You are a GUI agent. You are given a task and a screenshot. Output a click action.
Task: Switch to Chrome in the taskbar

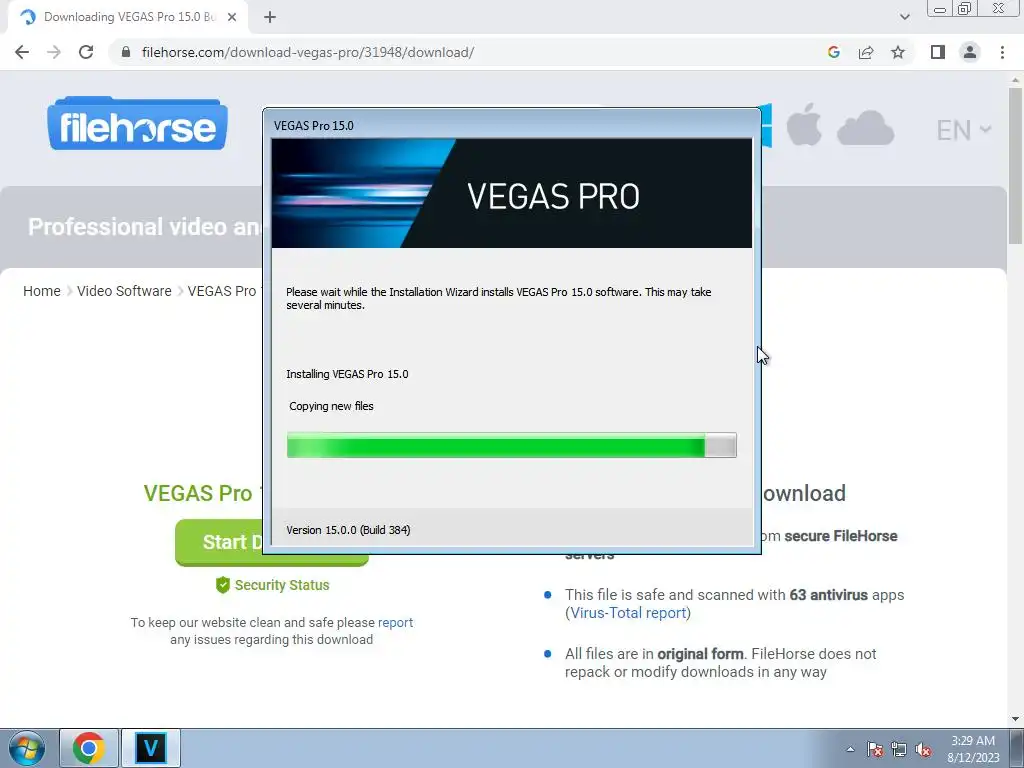[89, 748]
